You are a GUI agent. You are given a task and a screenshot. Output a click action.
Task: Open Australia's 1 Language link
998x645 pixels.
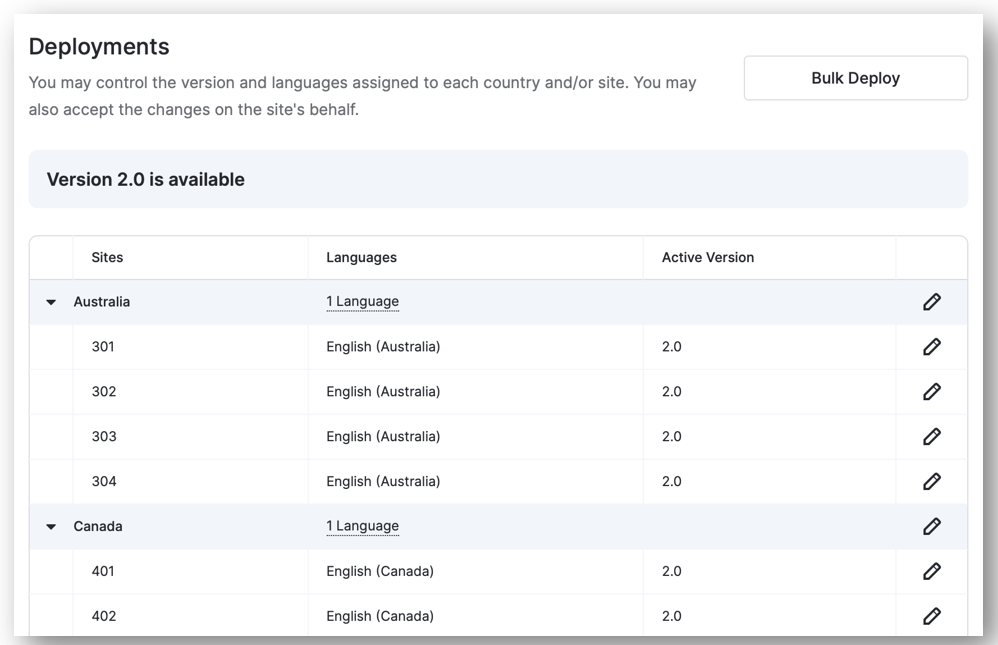(x=362, y=302)
